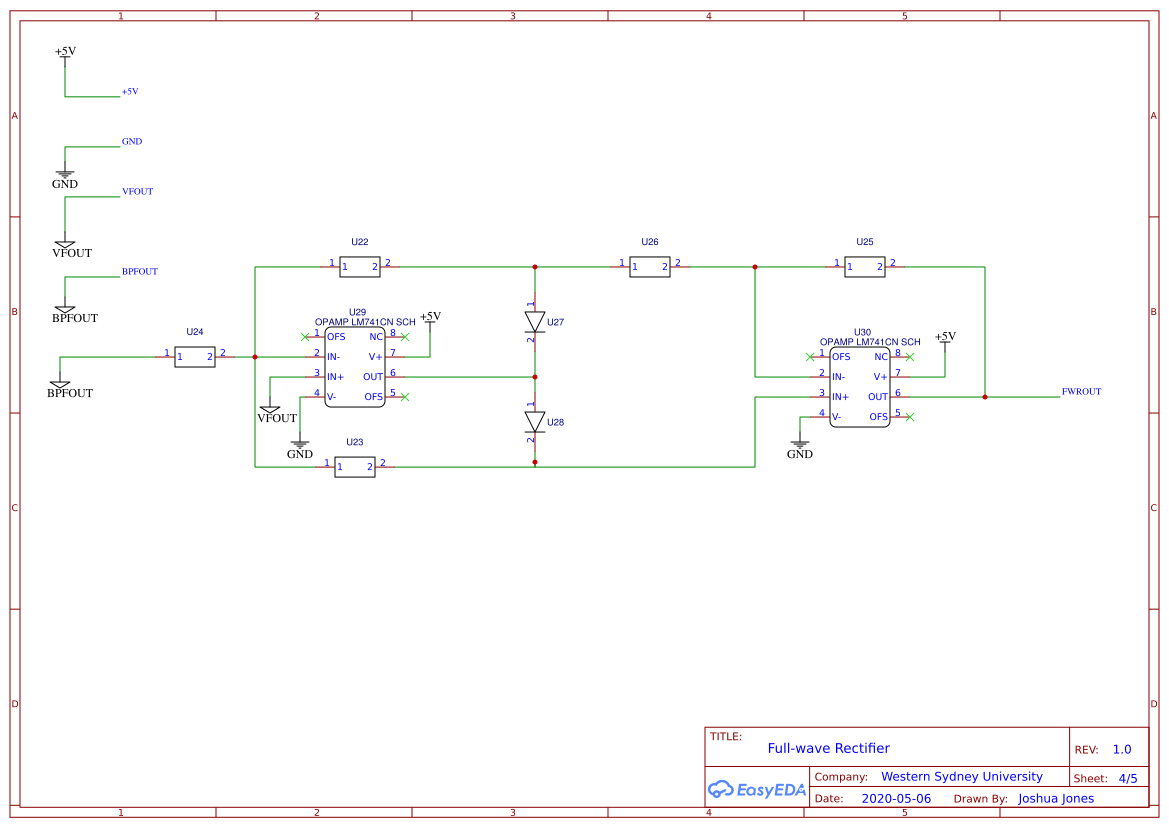Viewport: 1169px width, 828px height.
Task: Click the junction dot between U26 and U25
Action: coord(754,267)
